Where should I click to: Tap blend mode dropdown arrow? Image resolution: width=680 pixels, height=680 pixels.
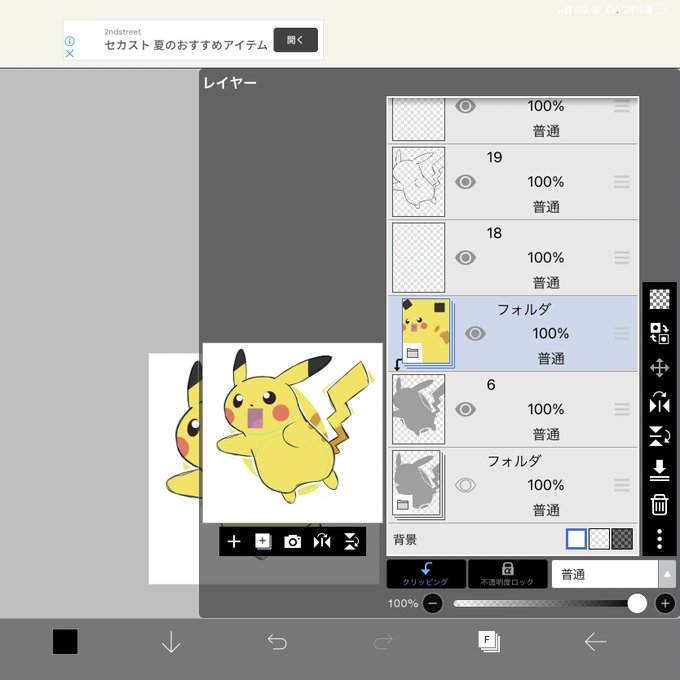[667, 574]
